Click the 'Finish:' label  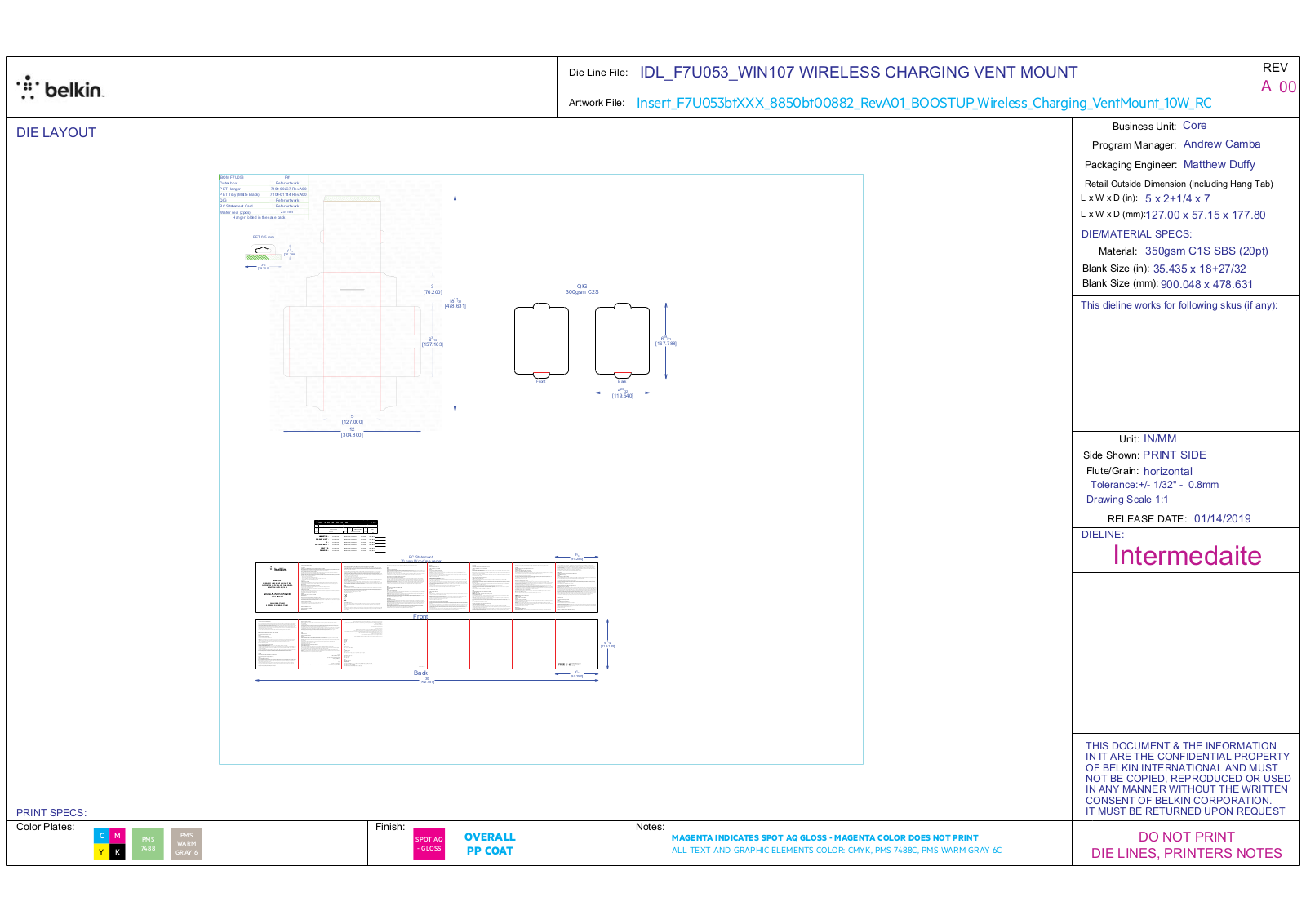pos(390,827)
